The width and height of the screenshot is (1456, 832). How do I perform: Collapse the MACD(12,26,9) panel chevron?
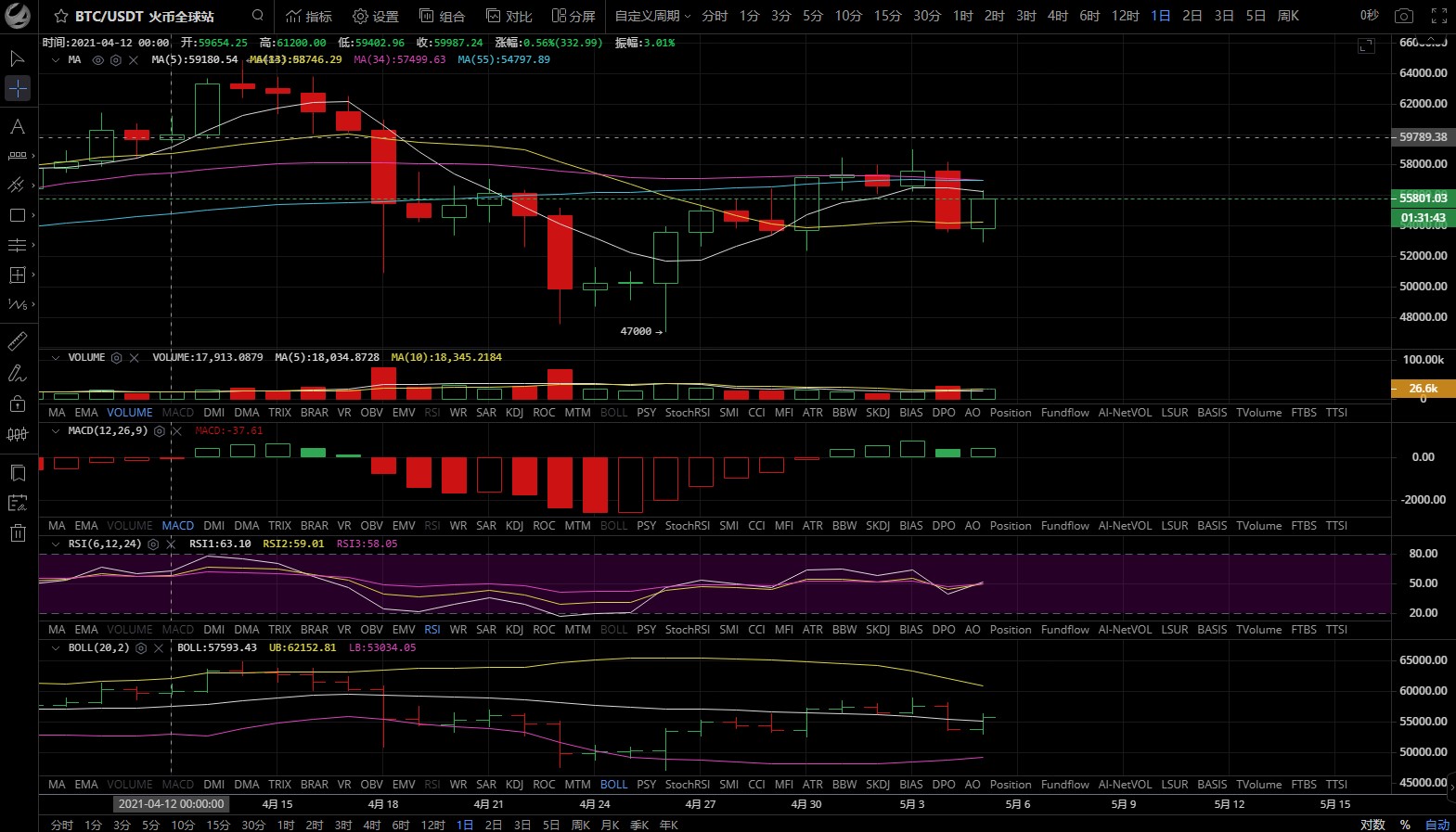click(56, 430)
